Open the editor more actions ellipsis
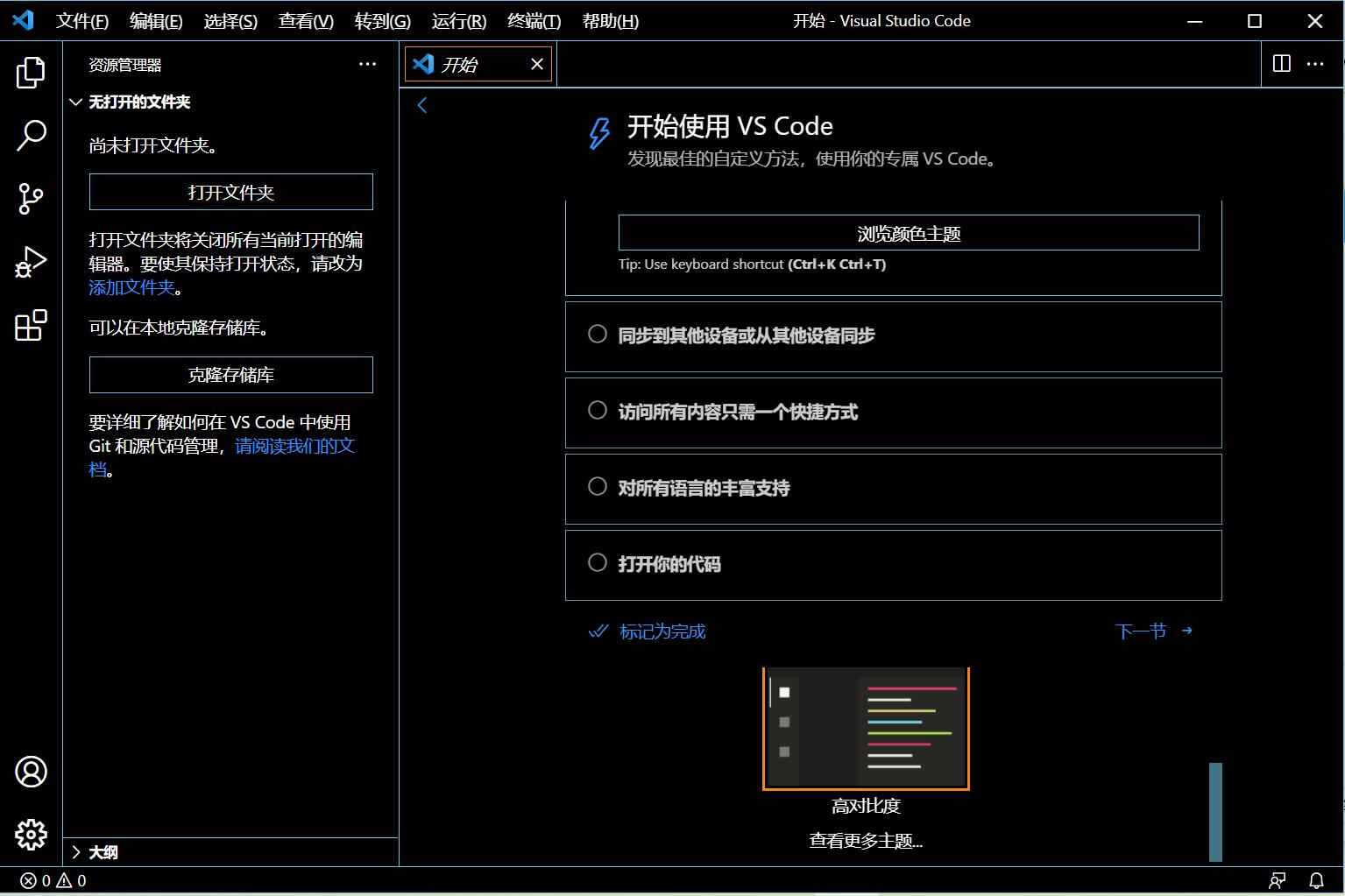Screen dimensions: 1345x896 point(1315,64)
